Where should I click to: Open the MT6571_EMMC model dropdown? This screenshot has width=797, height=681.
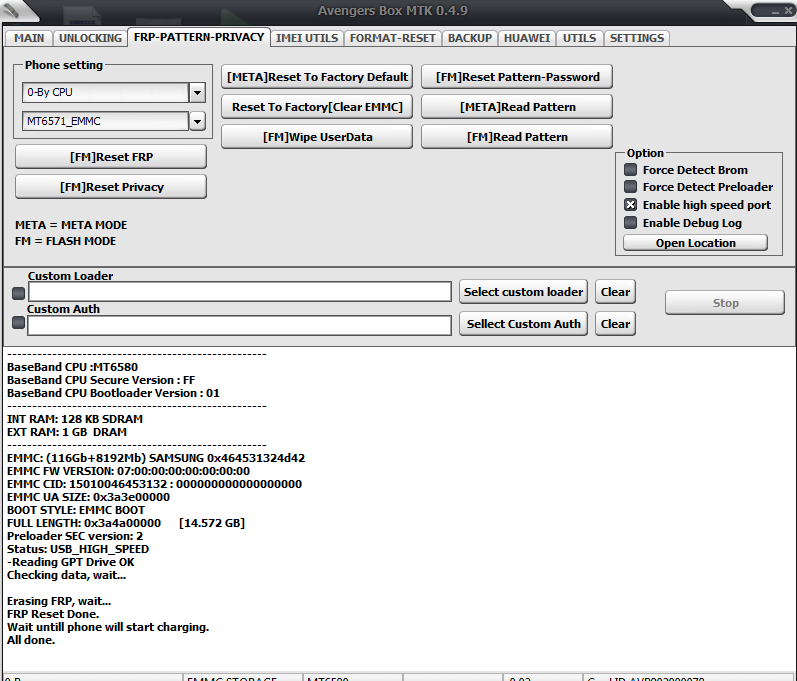tap(196, 121)
